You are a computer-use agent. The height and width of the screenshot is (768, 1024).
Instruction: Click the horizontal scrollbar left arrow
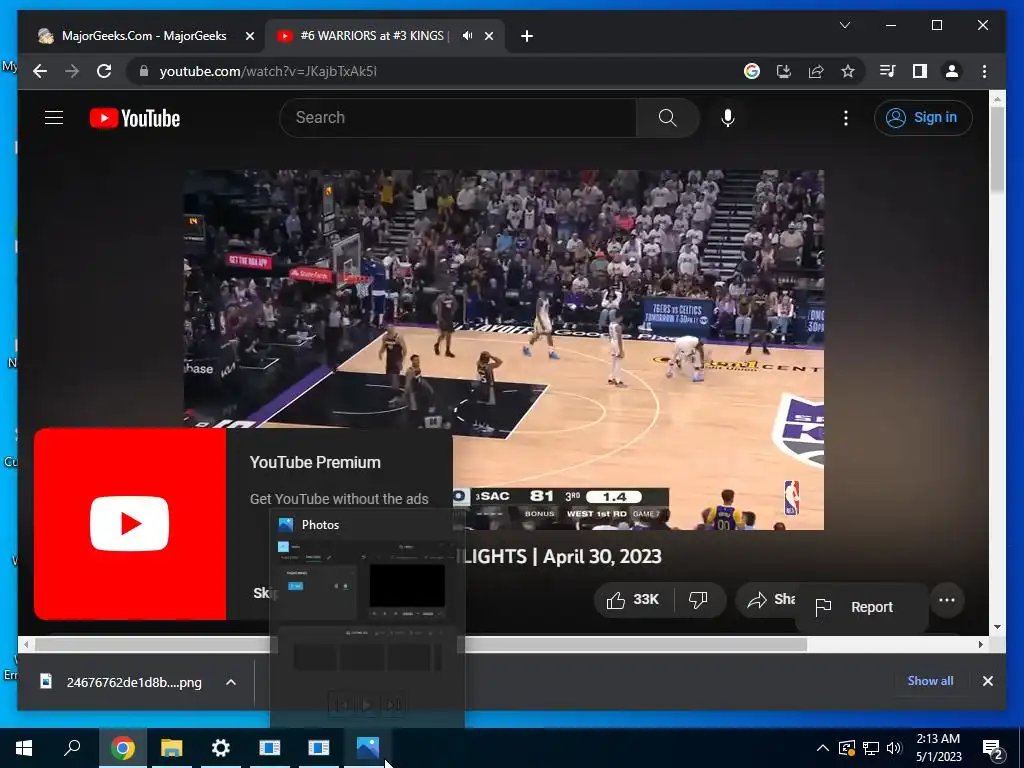coord(25,645)
